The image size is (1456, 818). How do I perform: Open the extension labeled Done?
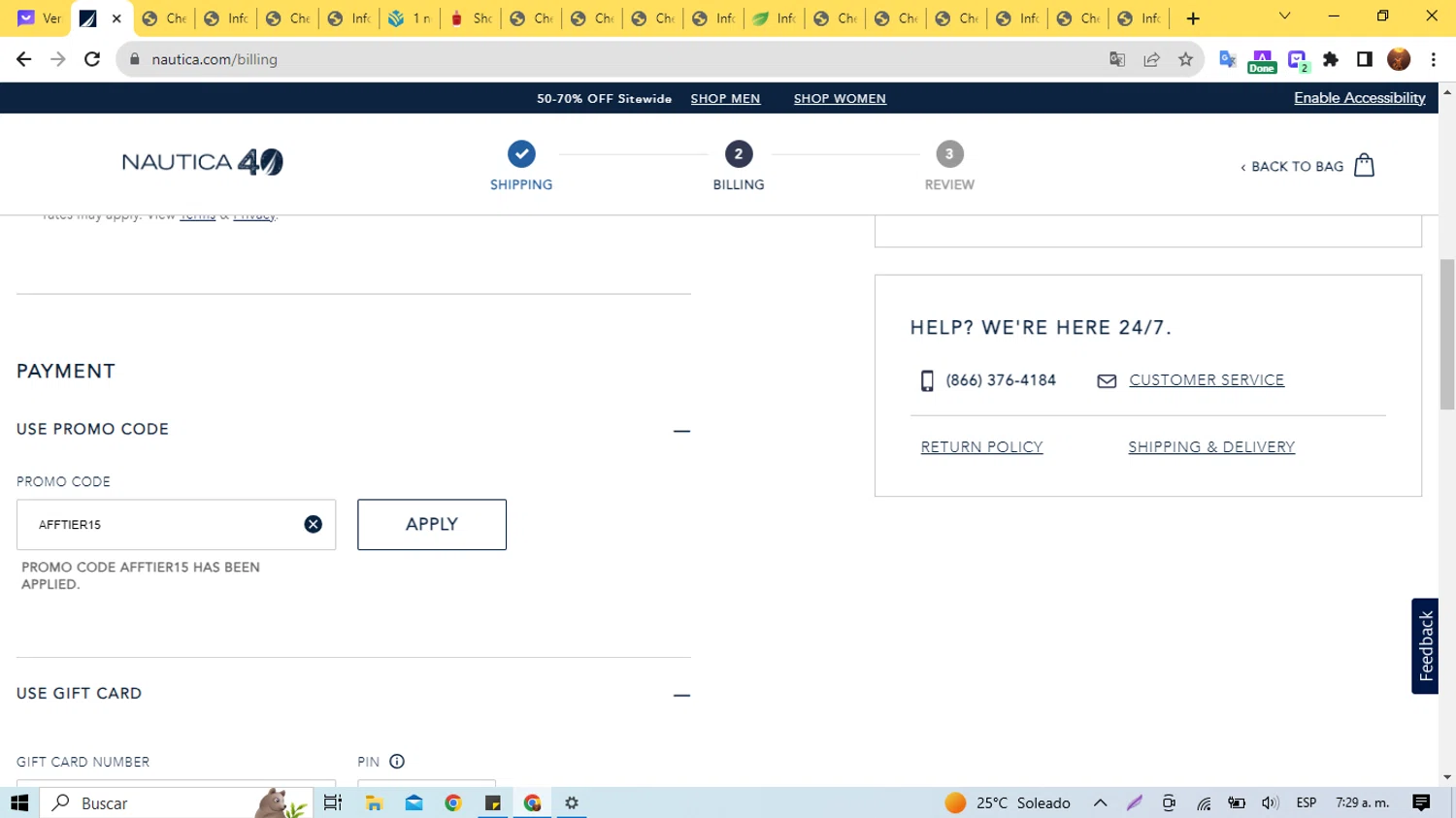(x=1262, y=61)
